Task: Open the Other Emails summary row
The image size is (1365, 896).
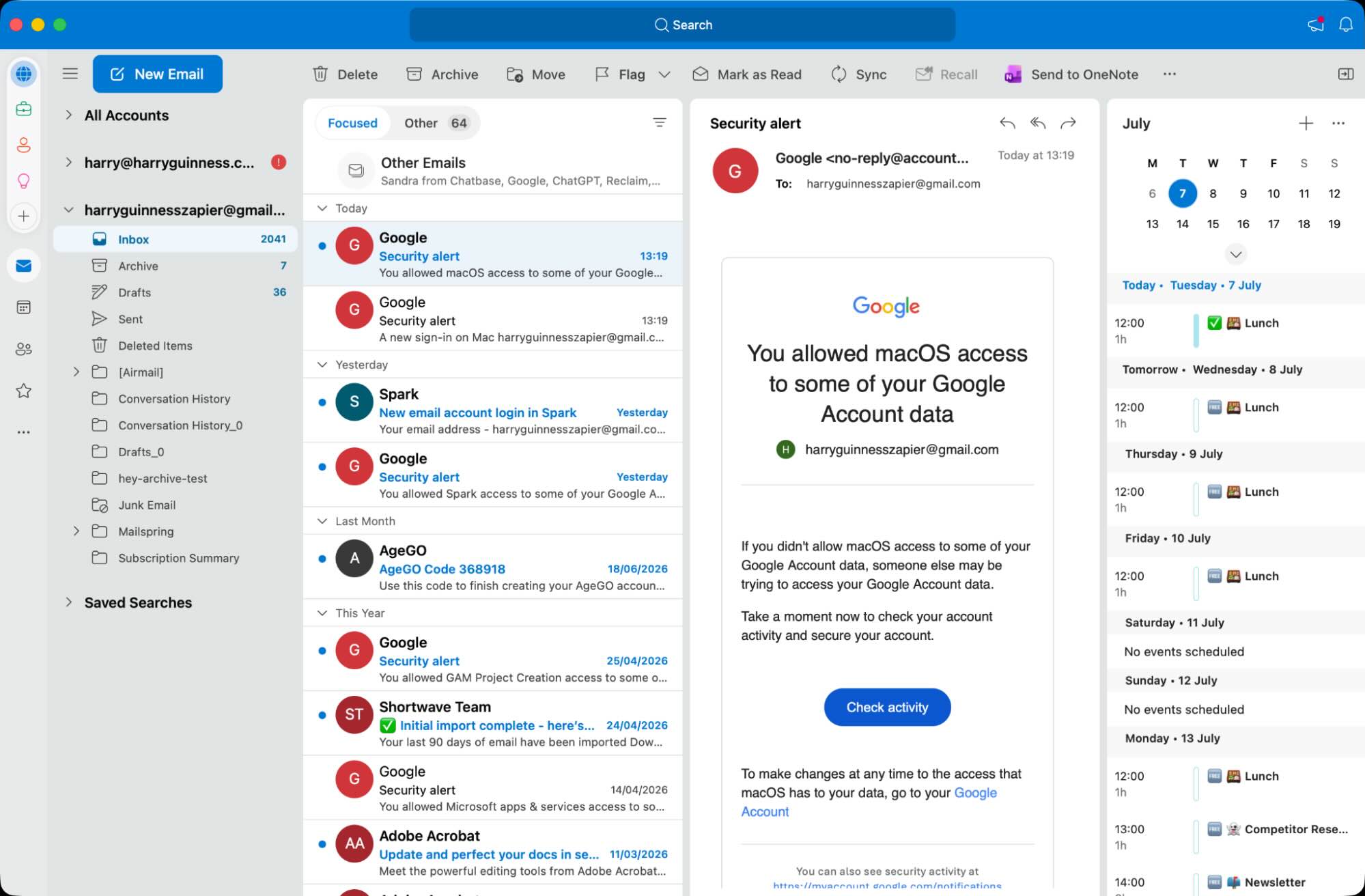Action: 492,171
